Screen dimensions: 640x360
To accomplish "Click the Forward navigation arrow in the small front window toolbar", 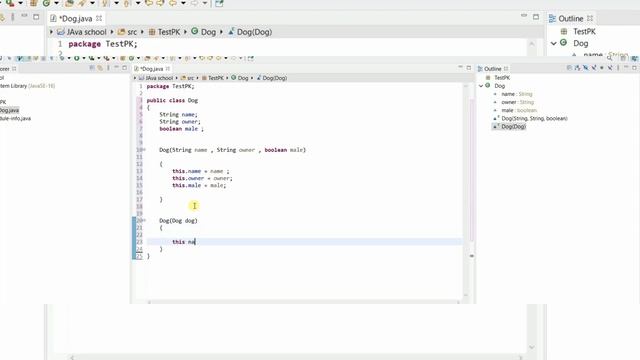I will pyautogui.click(x=233, y=58).
